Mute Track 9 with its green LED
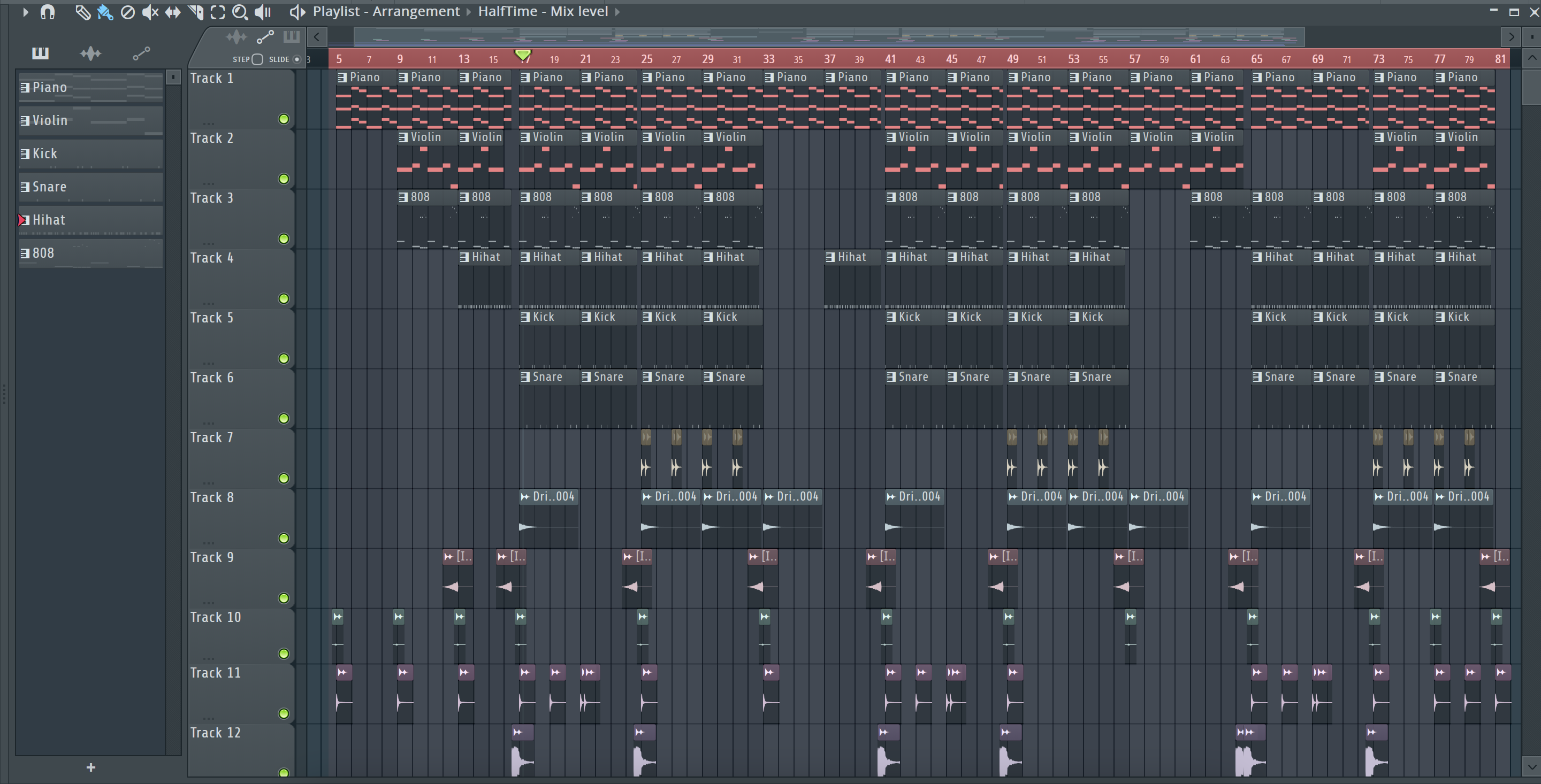The width and height of the screenshot is (1541, 784). (x=284, y=598)
